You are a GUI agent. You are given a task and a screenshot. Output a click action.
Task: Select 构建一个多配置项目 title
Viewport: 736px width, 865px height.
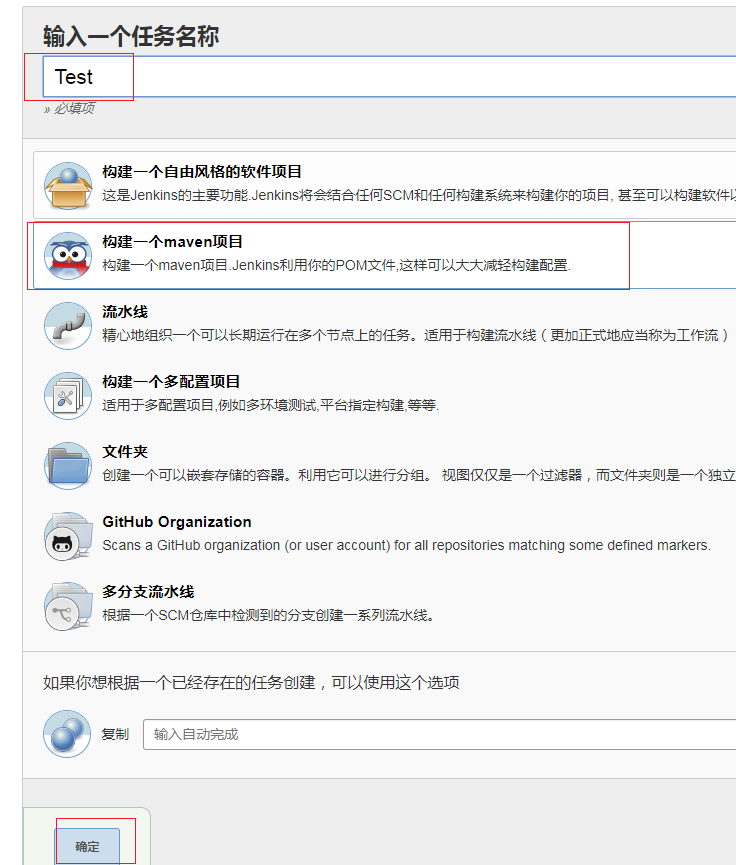(171, 382)
